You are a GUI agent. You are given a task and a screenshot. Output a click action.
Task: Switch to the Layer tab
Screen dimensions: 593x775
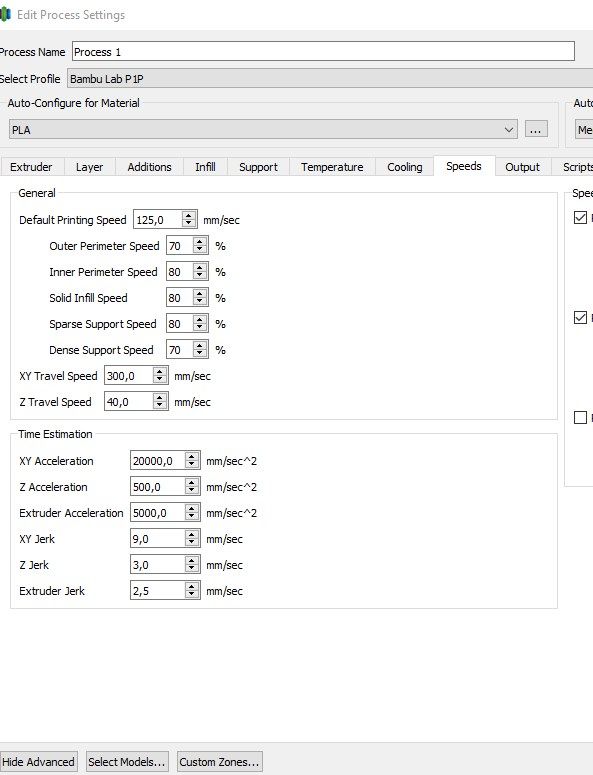tap(89, 167)
